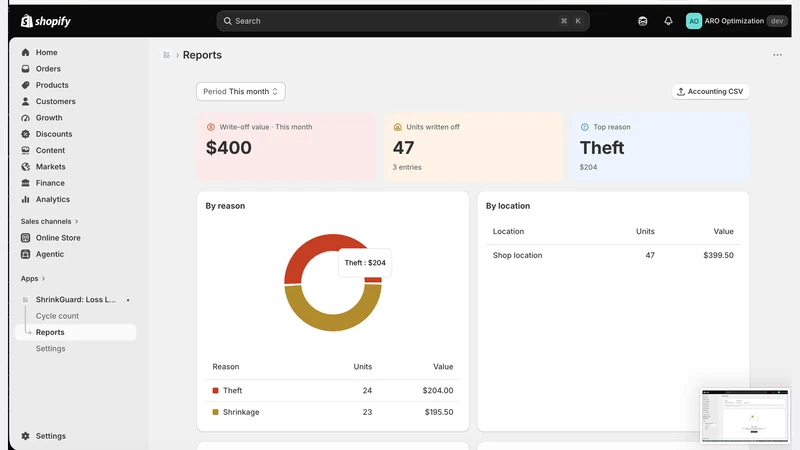Screen dimensions: 800x450
Task: Open Finance in the sidebar
Action: coord(50,183)
